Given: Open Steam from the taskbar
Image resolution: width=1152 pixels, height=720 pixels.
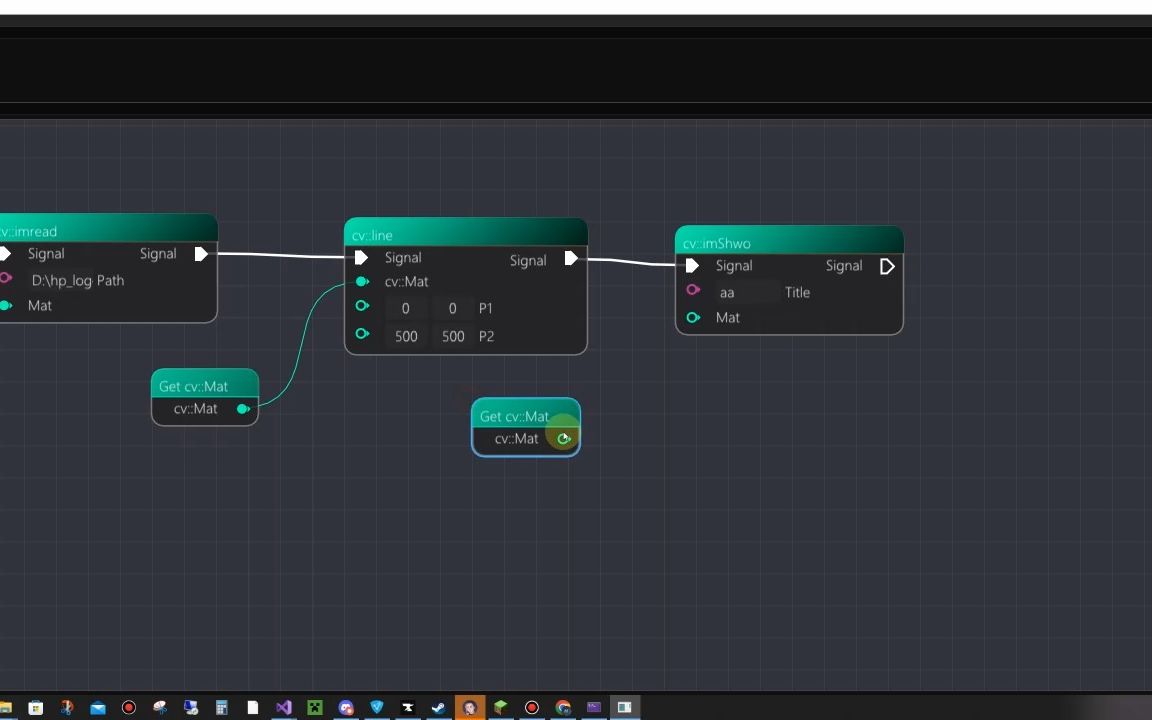Looking at the screenshot, I should pyautogui.click(x=438, y=708).
